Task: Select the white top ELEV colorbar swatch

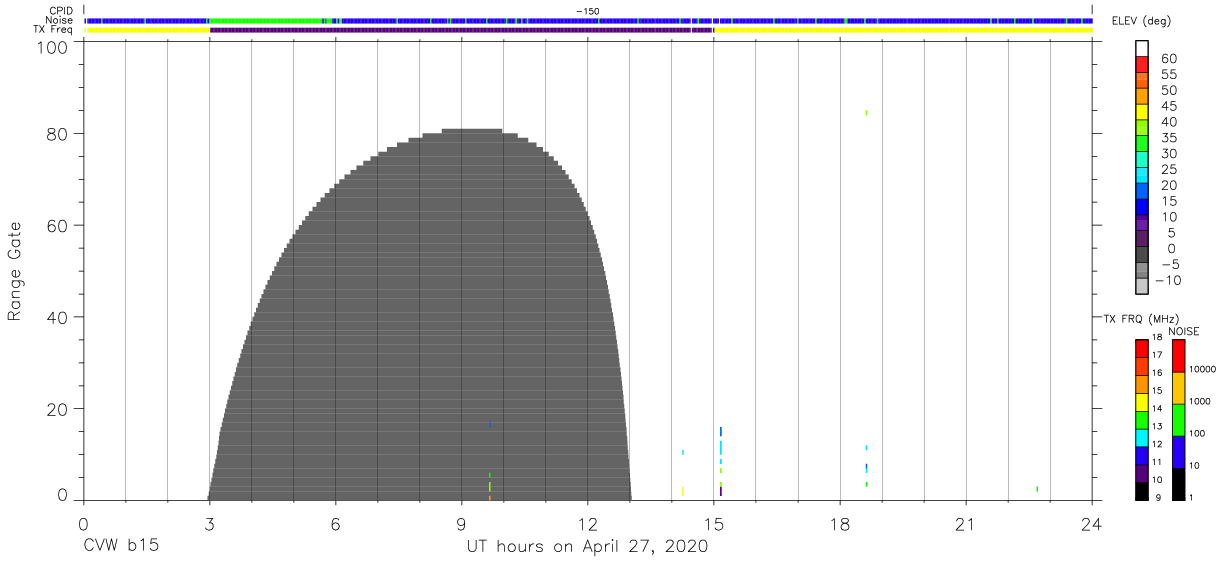Action: coord(1142,48)
